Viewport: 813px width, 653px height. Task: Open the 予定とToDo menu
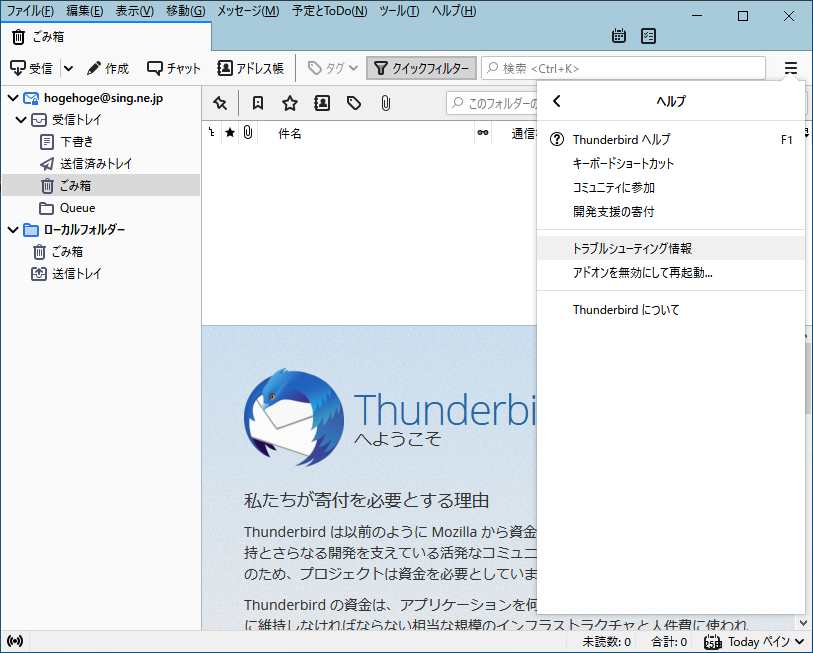pos(329,11)
